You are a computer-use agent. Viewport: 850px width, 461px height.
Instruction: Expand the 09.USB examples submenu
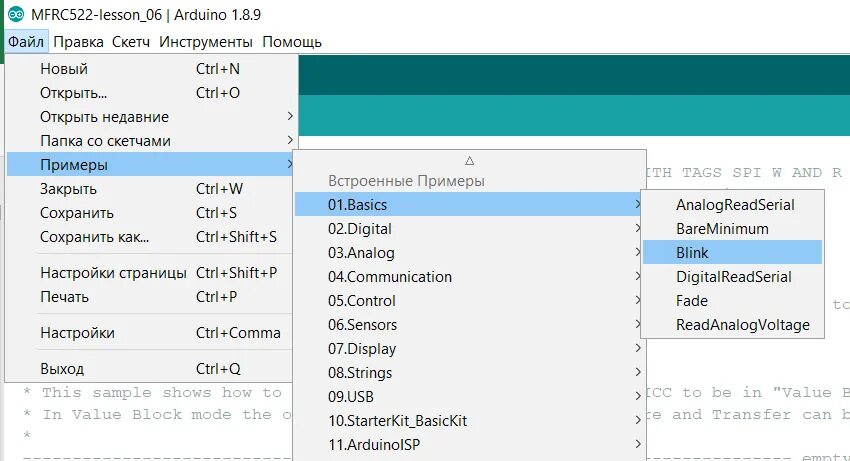[x=469, y=396]
